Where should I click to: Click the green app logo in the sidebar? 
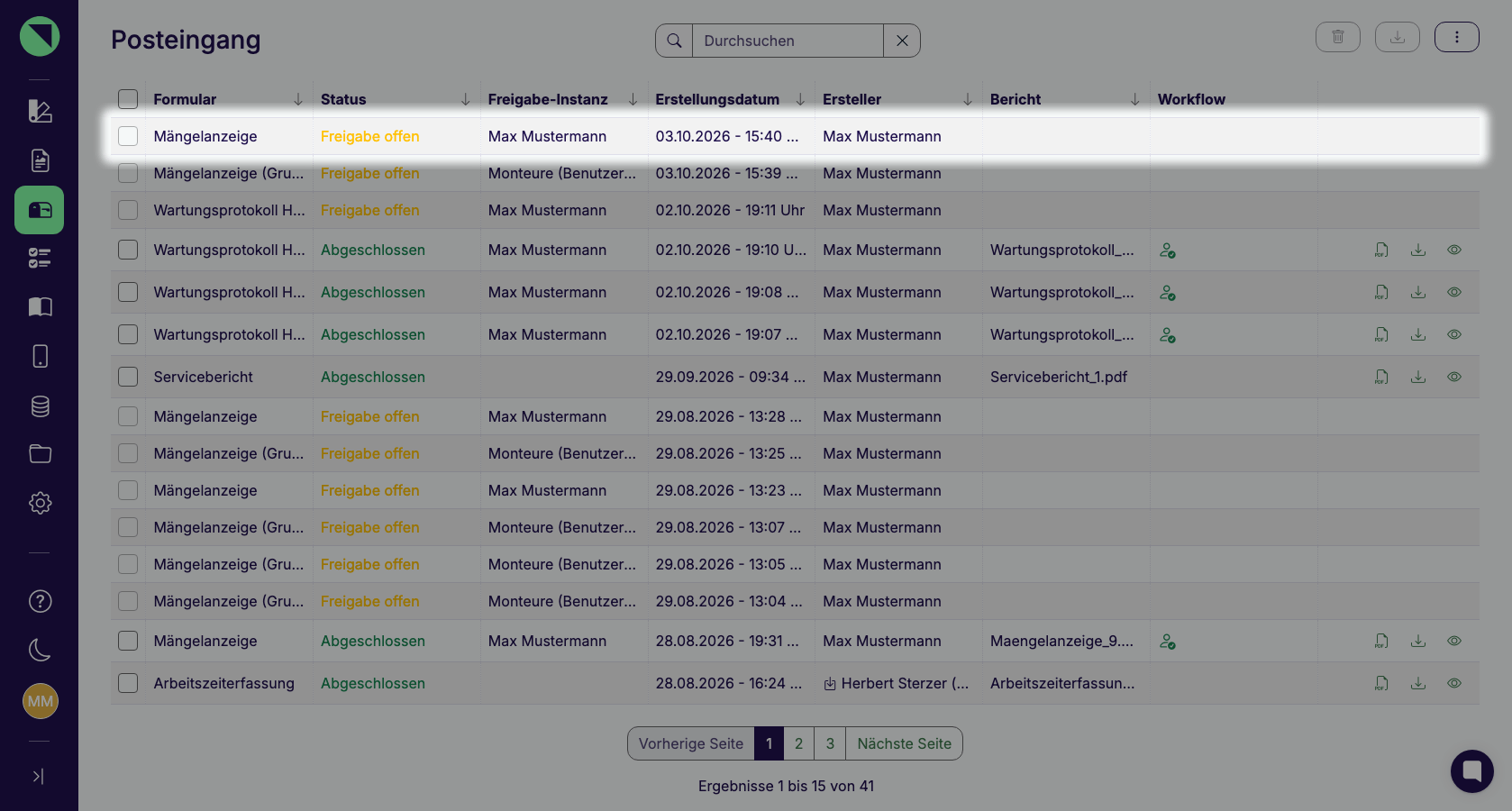40,37
